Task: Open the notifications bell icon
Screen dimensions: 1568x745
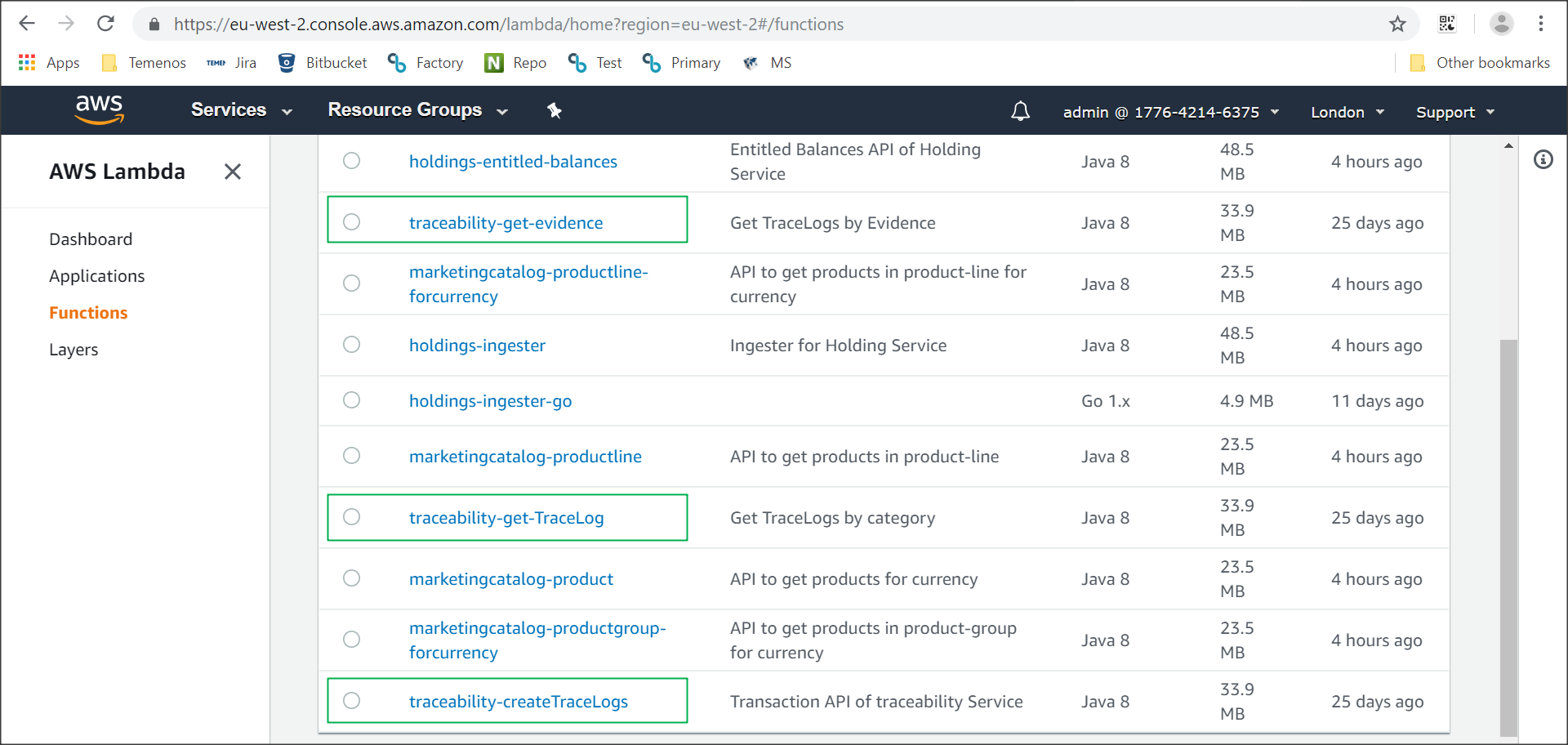Action: (x=1020, y=111)
